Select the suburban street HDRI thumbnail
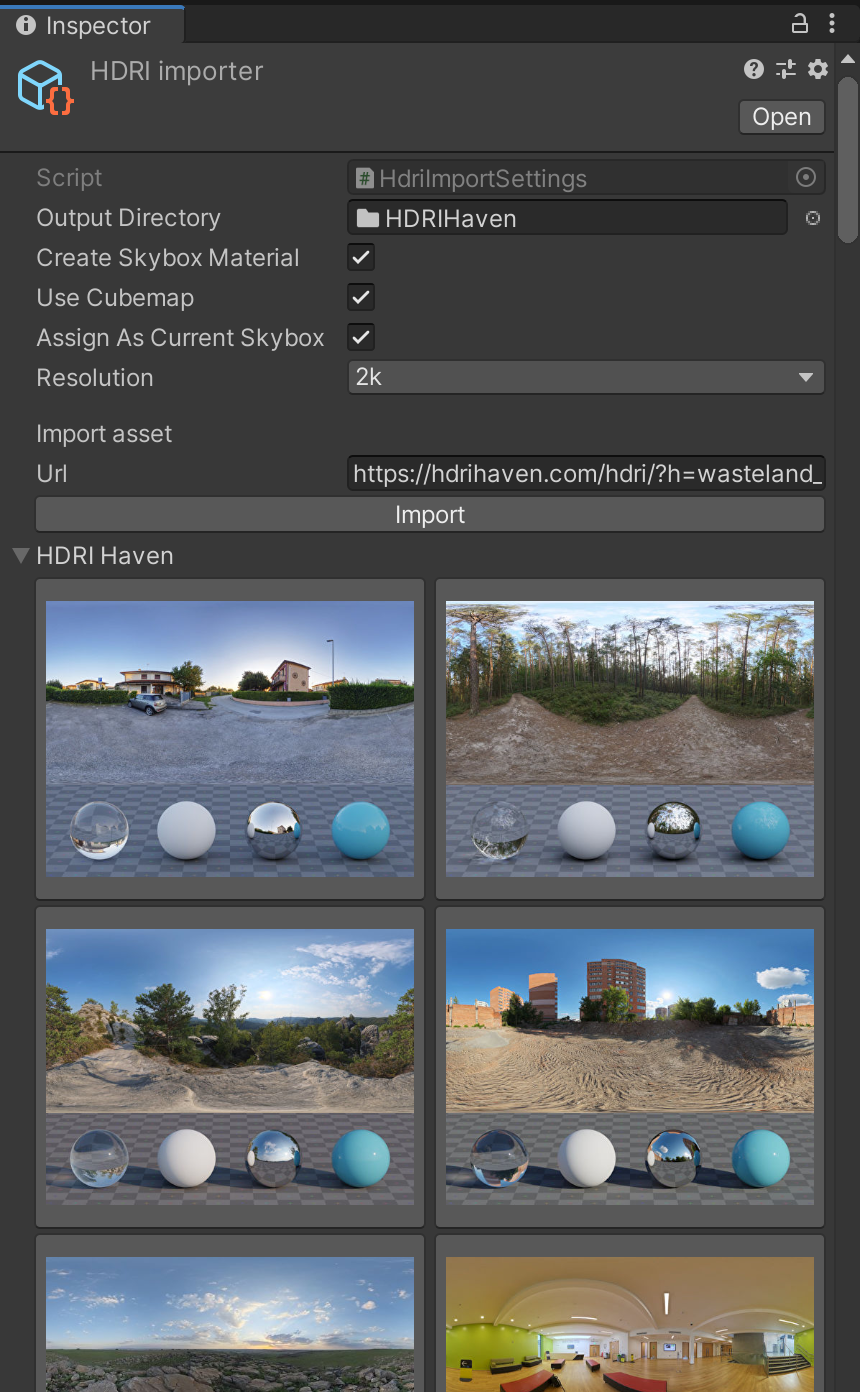The image size is (860, 1392). click(x=230, y=739)
